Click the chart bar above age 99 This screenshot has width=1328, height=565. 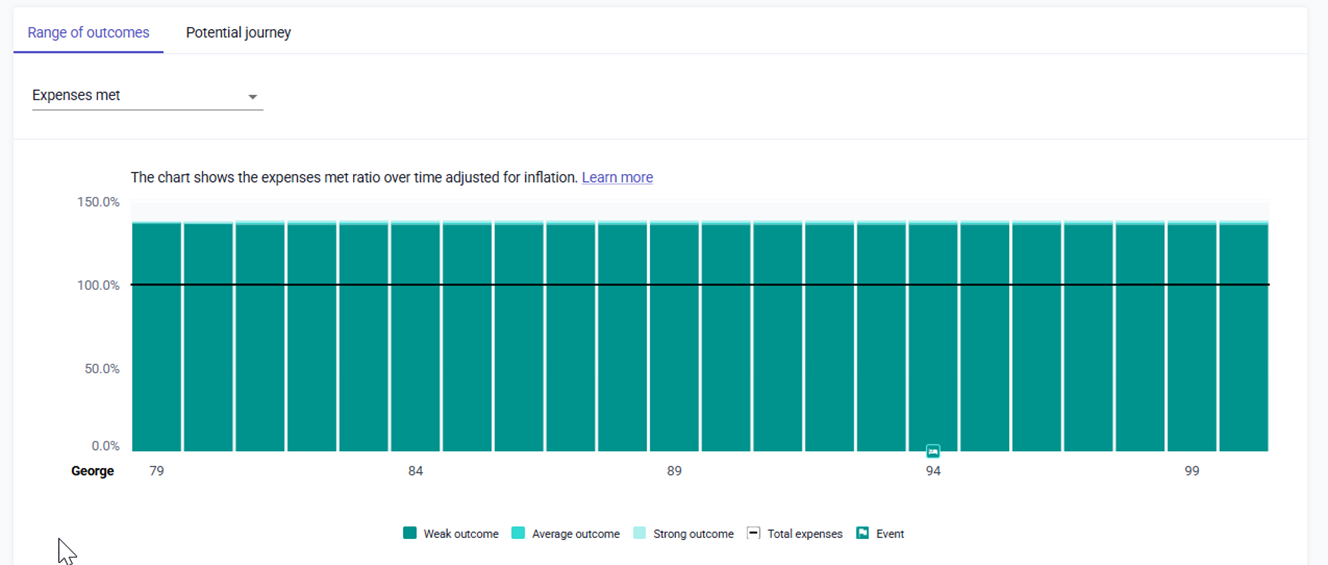click(1192, 340)
